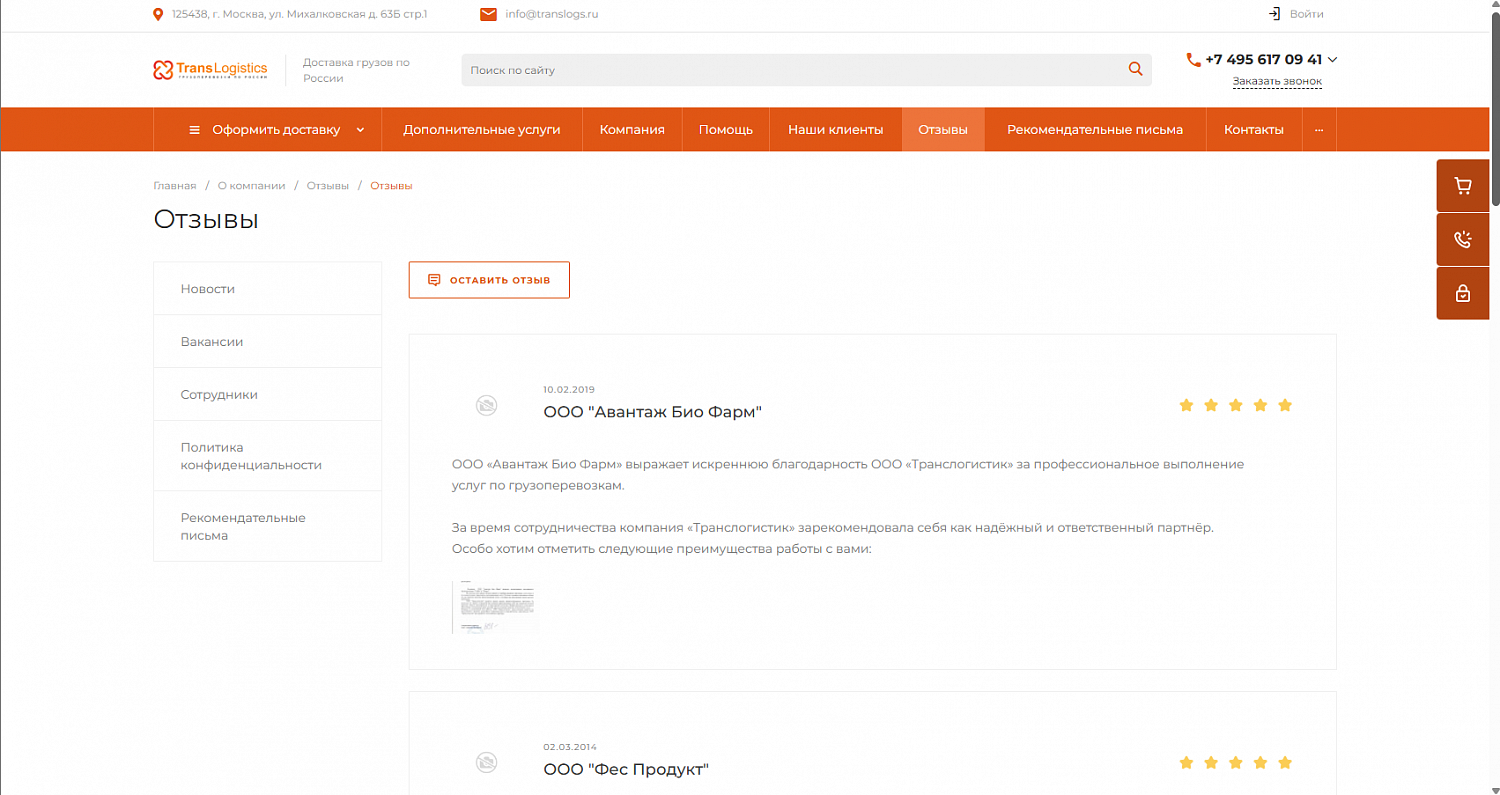The image size is (1500, 795).
Task: Open Дополнительные услуги menu item
Action: click(482, 130)
